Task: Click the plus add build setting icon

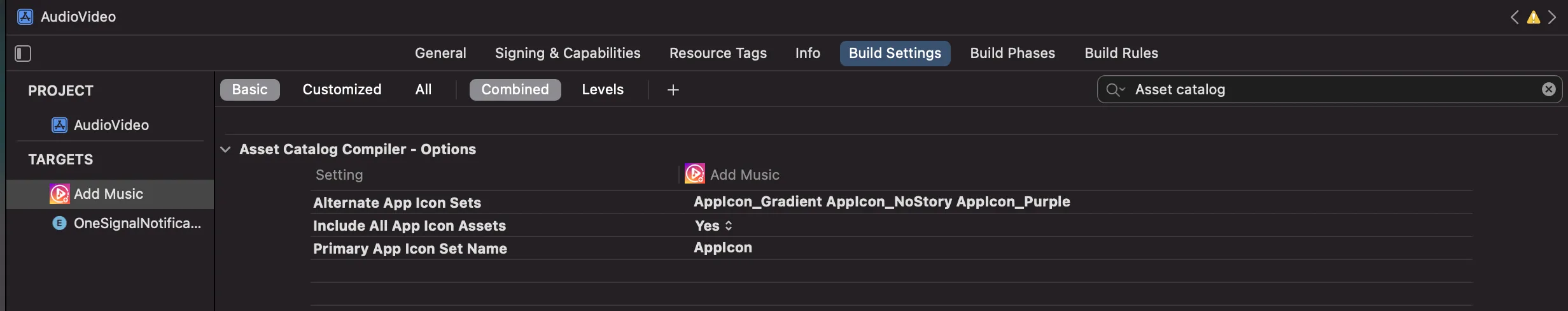Action: coord(673,90)
